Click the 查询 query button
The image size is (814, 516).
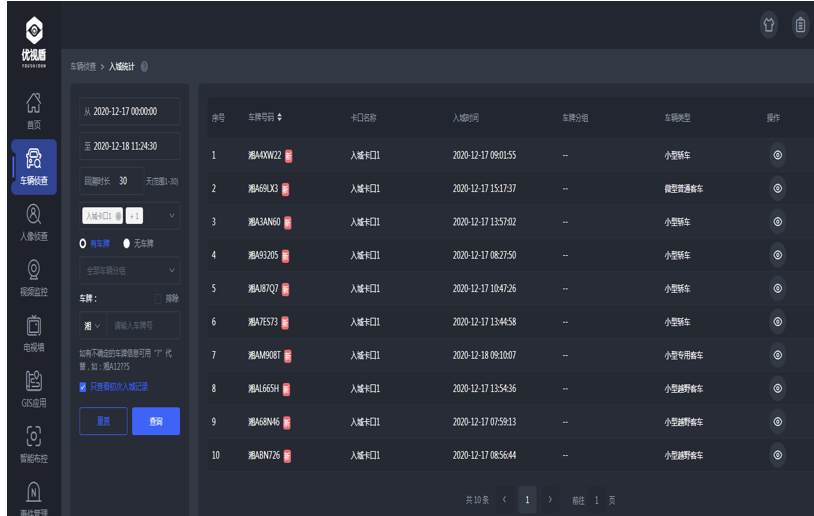[156, 421]
